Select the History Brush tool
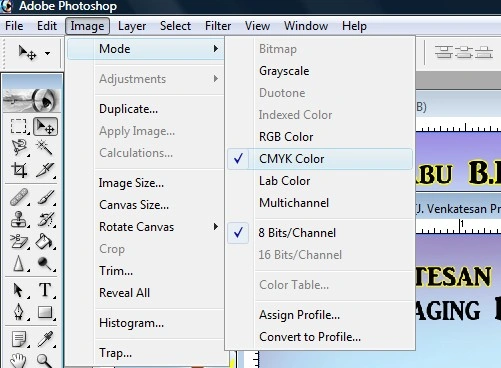 45,219
